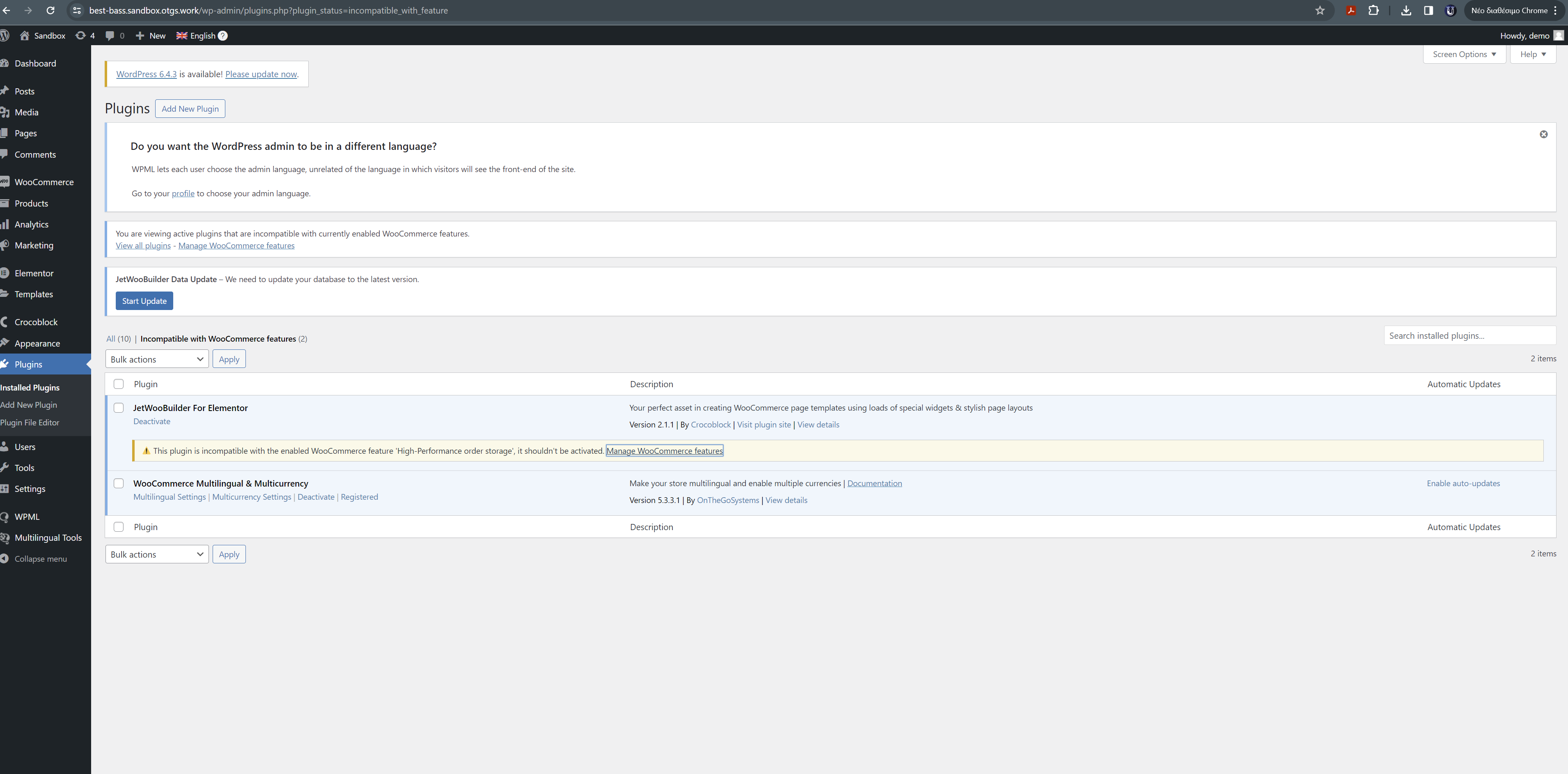Check JetWooBuilder For Elementor checkbox
Viewport: 1568px width, 774px height.
[x=119, y=407]
